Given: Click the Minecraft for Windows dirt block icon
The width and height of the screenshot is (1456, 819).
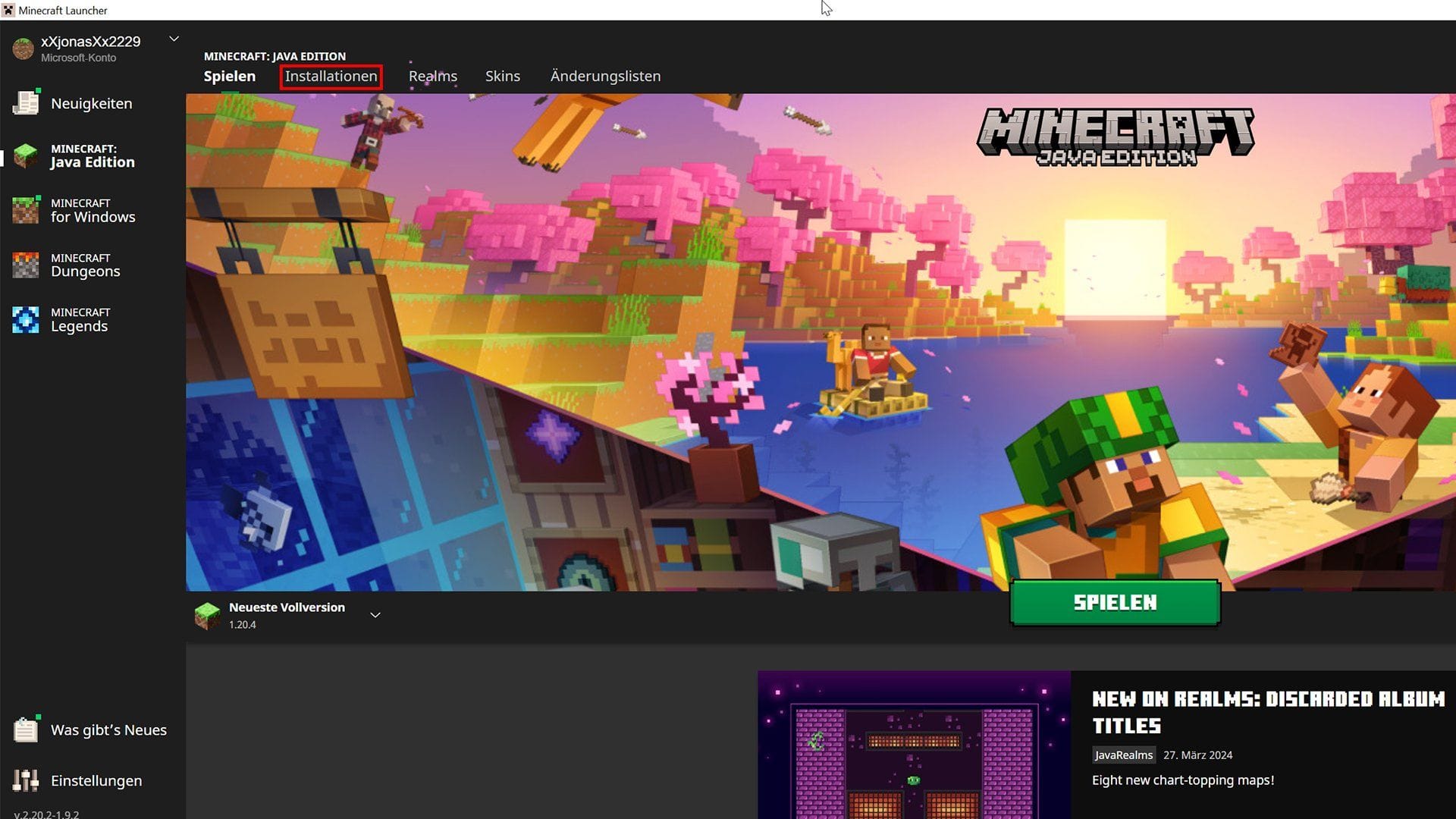Looking at the screenshot, I should tap(26, 210).
